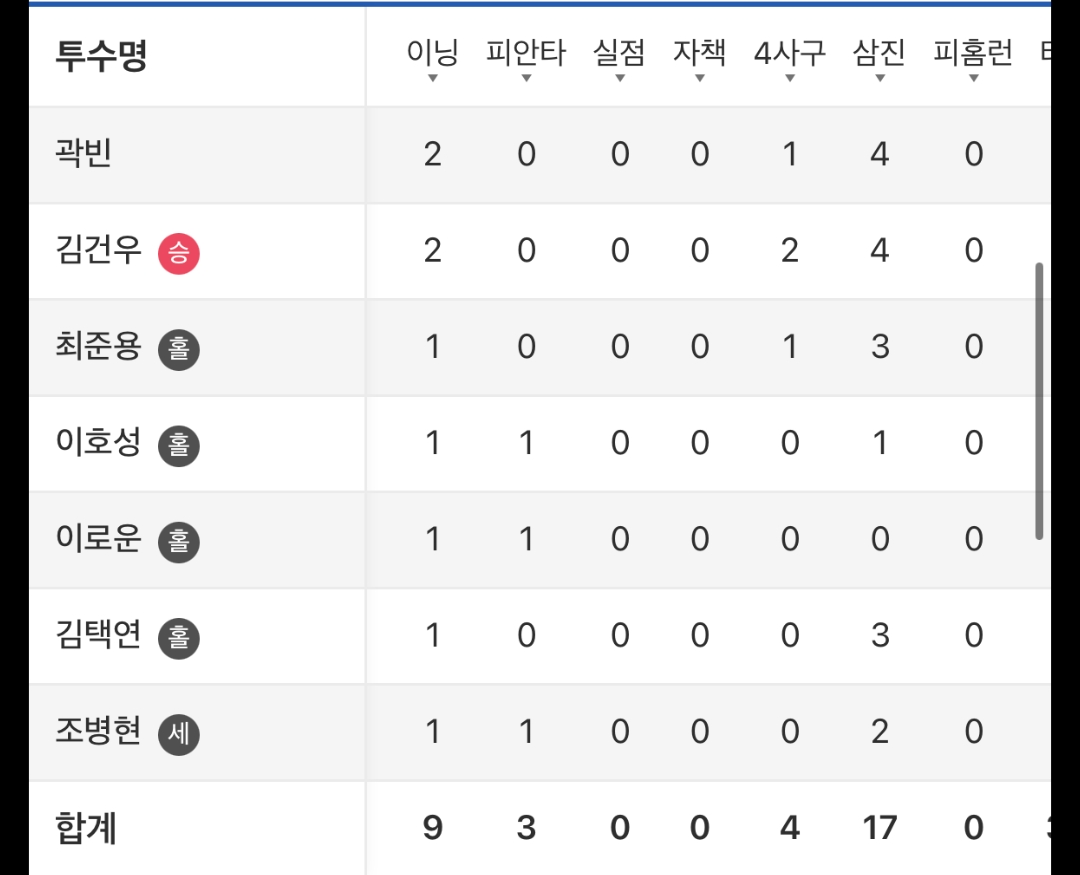Click the 홀 hold badge beside 김택연

[x=179, y=638]
